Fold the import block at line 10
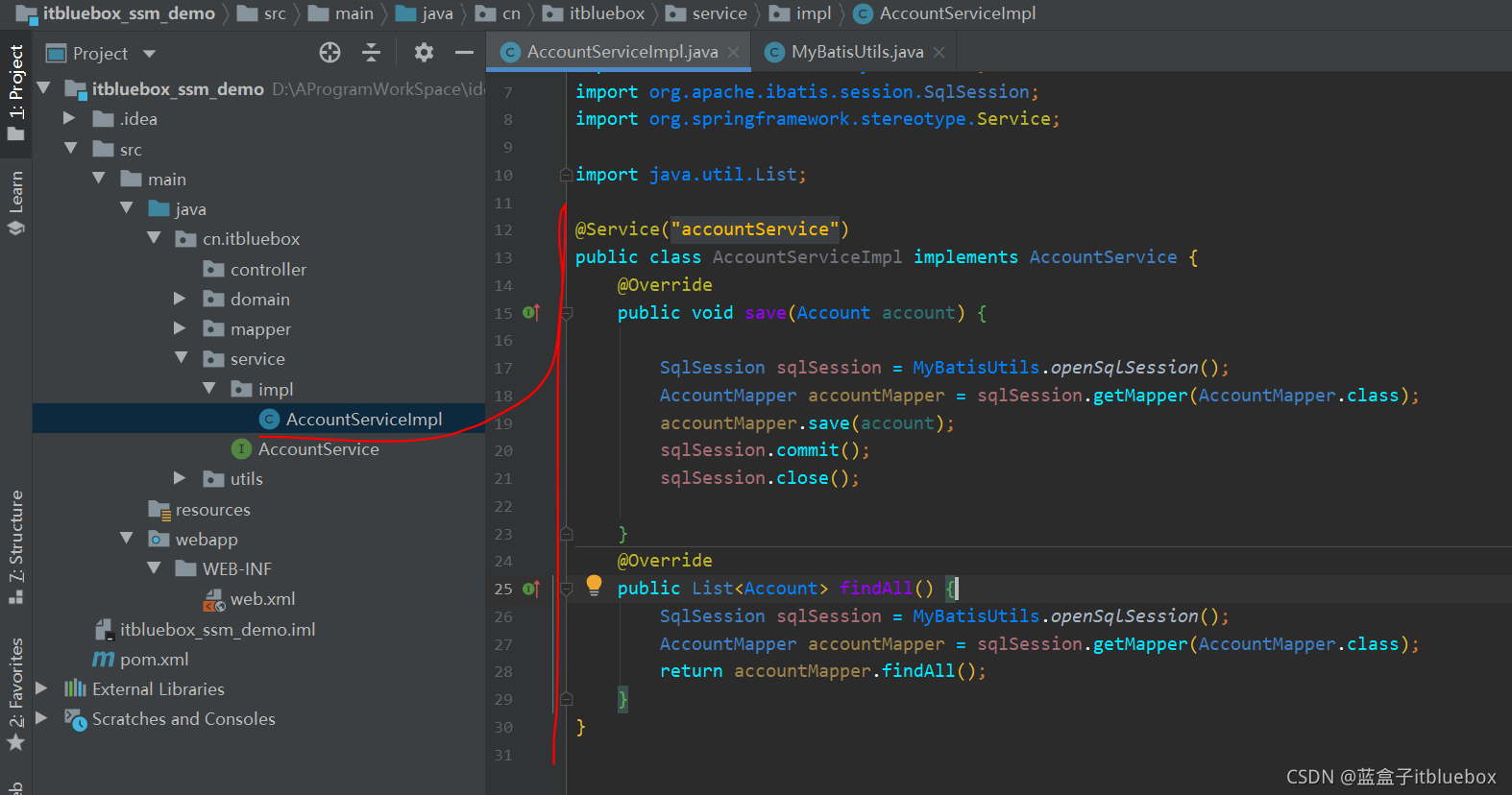 [x=567, y=175]
